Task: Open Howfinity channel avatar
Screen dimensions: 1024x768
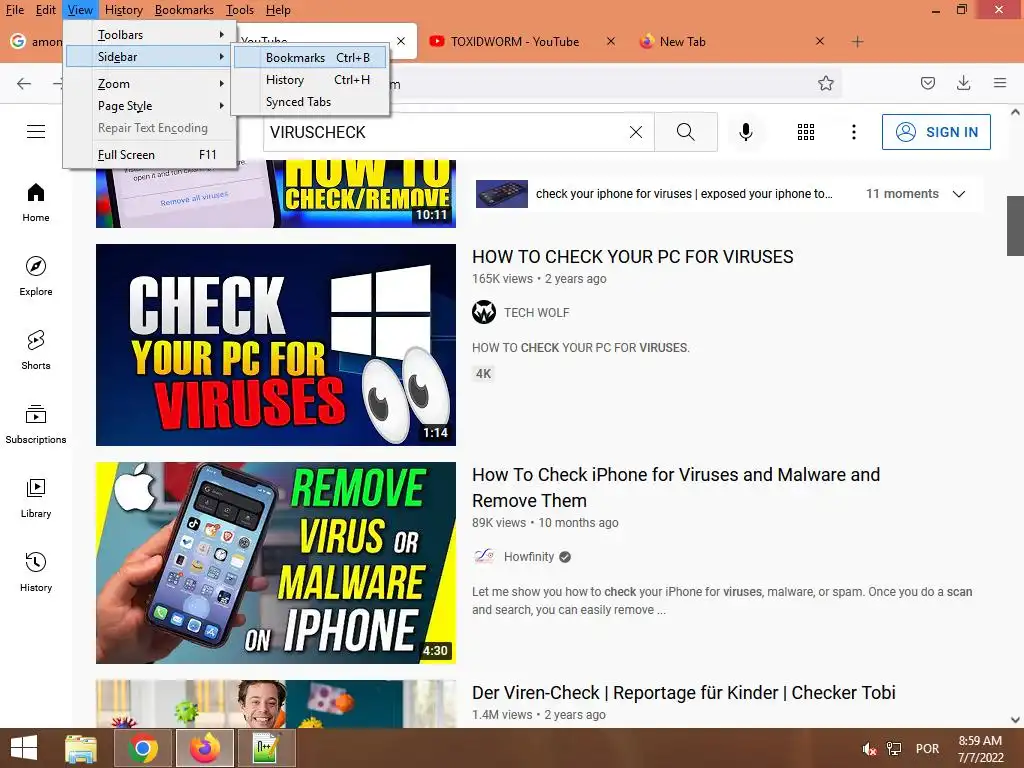Action: (484, 556)
